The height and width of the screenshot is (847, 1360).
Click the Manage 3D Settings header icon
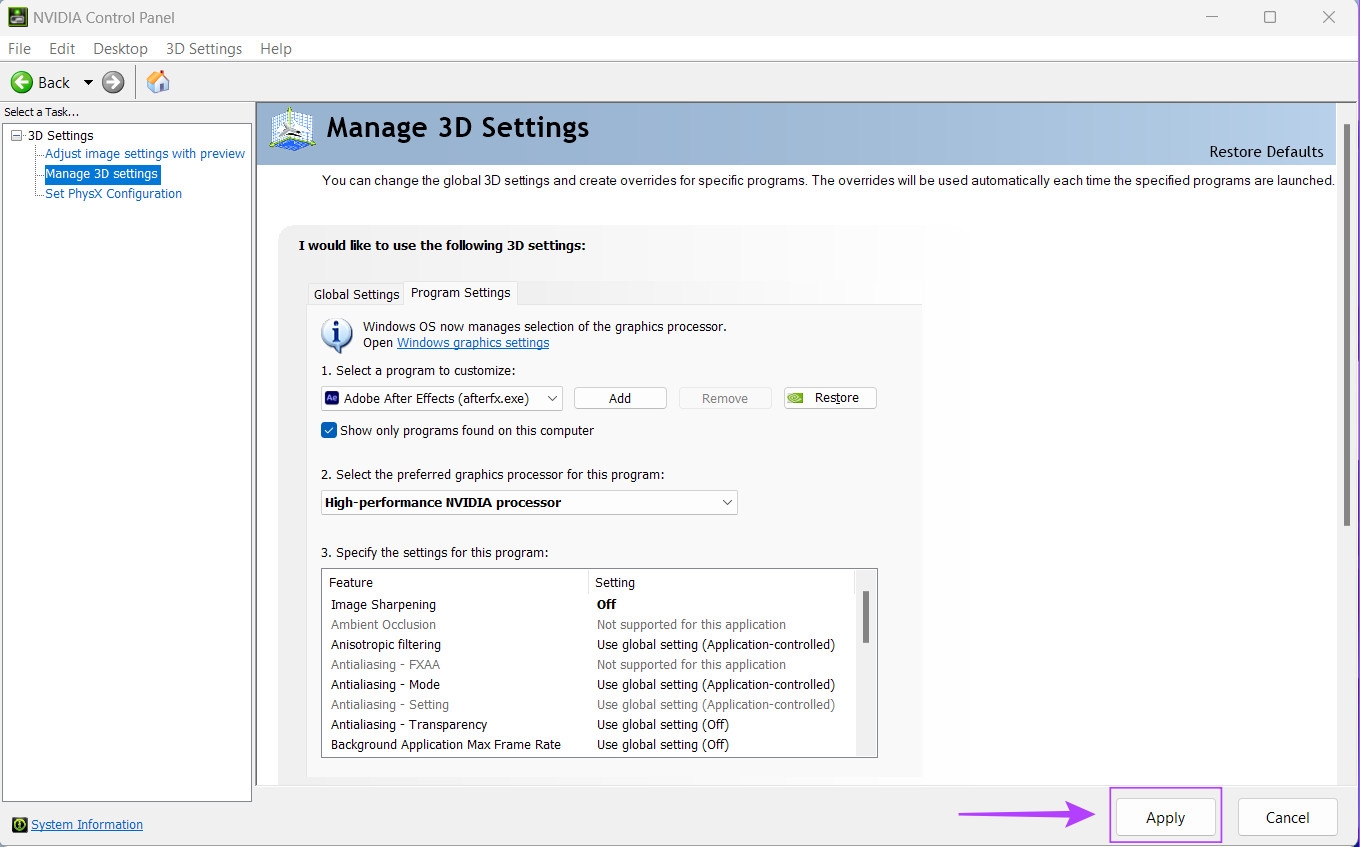[x=293, y=129]
